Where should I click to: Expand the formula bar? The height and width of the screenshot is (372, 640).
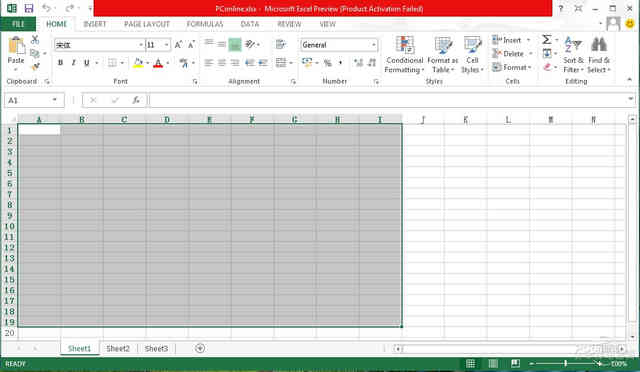point(631,99)
